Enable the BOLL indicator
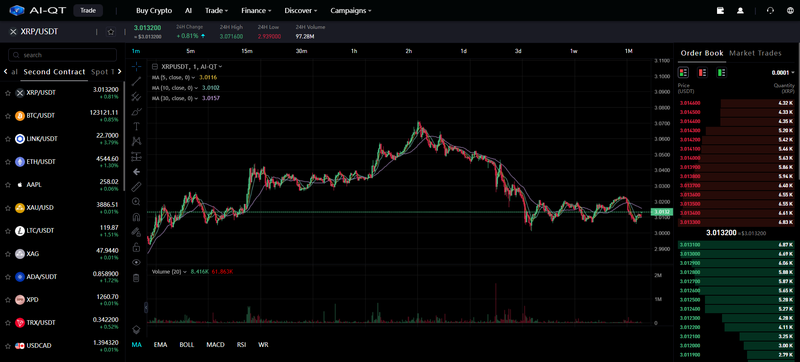 click(187, 345)
